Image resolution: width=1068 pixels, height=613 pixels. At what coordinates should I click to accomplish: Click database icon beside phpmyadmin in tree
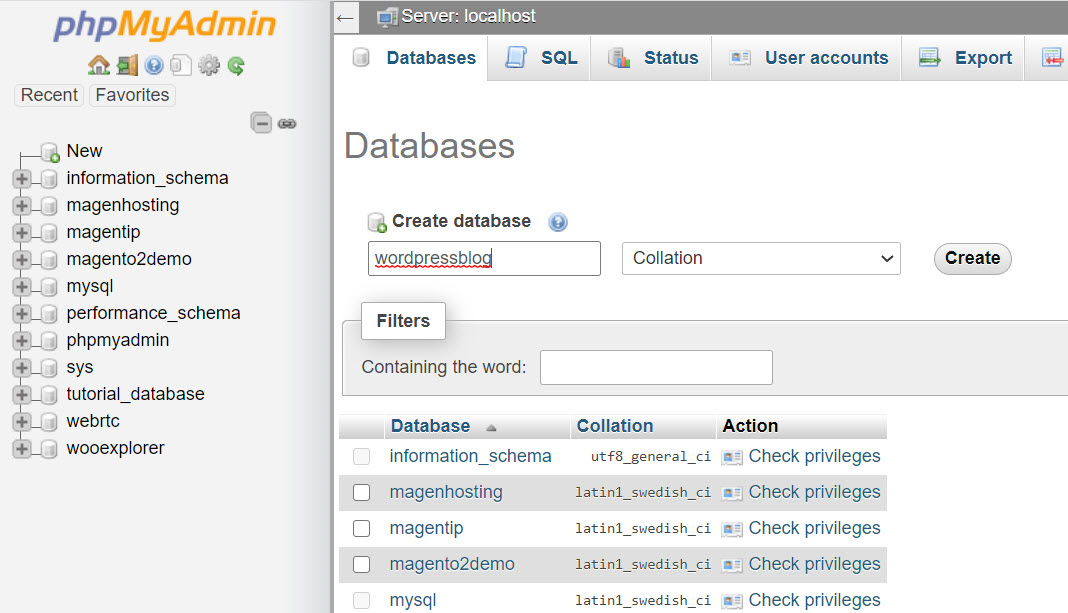(x=49, y=341)
